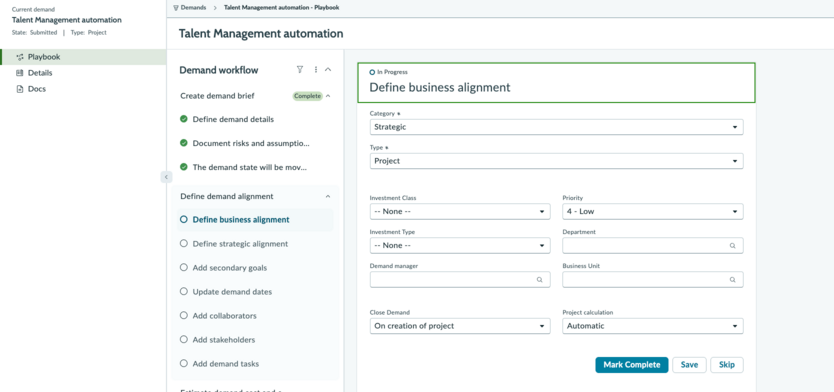Click the Demand manager search icon
This screenshot has height=392, width=834.
click(539, 280)
